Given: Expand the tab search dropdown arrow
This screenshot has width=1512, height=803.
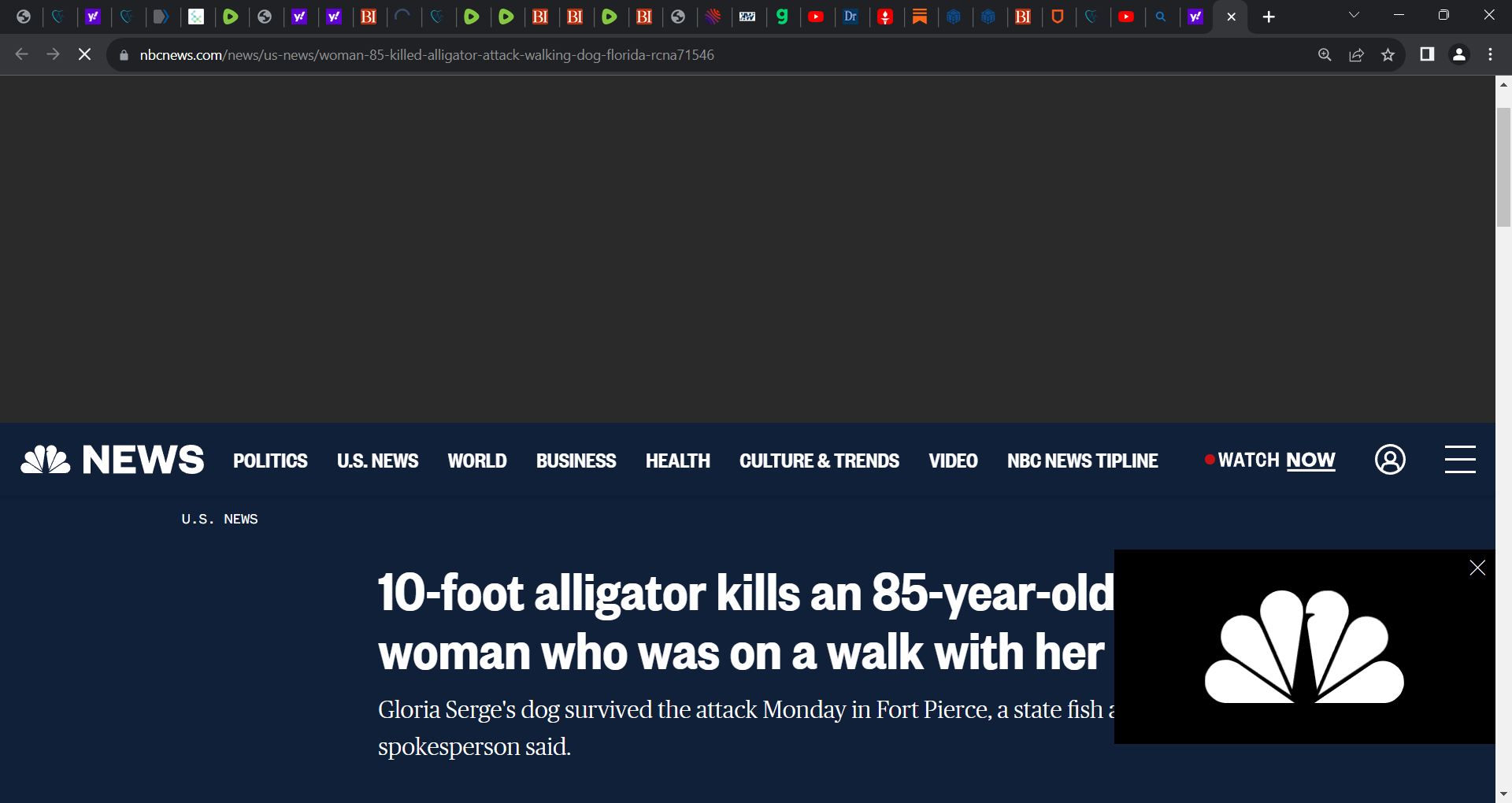Looking at the screenshot, I should 1354,16.
